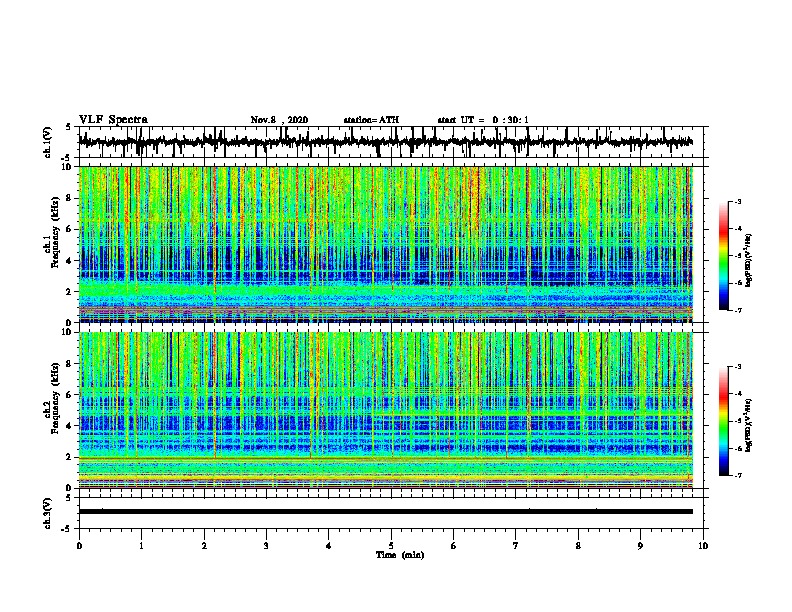Screen dimensions: 792x612
Task: Click the "-7" label on ch.2 colorbar
Action: [x=737, y=476]
